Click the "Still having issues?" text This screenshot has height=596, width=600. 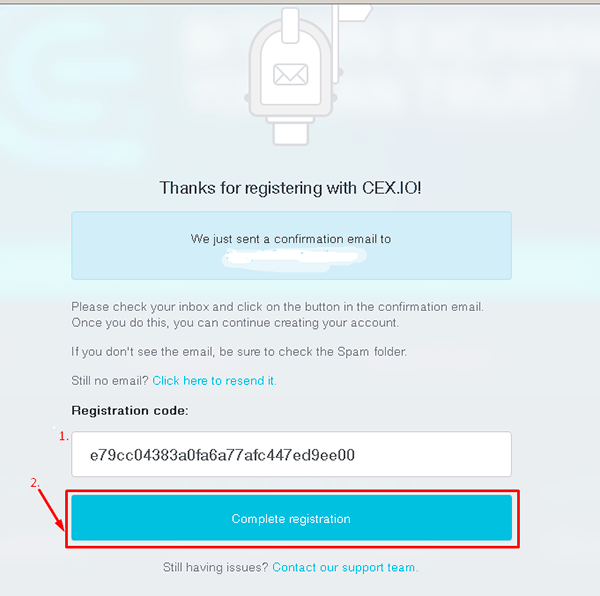click(215, 567)
